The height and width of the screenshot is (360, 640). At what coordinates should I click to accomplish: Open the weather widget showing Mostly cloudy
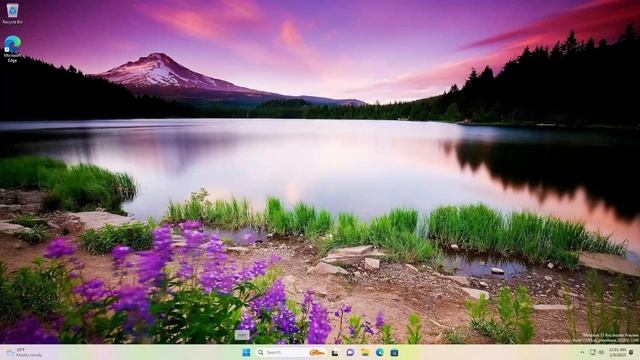pyautogui.click(x=24, y=353)
